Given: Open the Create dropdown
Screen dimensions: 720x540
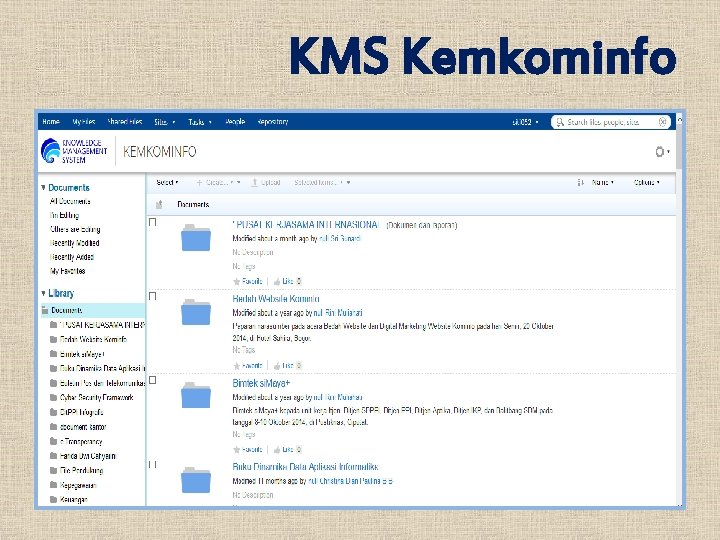Looking at the screenshot, I should coord(218,182).
